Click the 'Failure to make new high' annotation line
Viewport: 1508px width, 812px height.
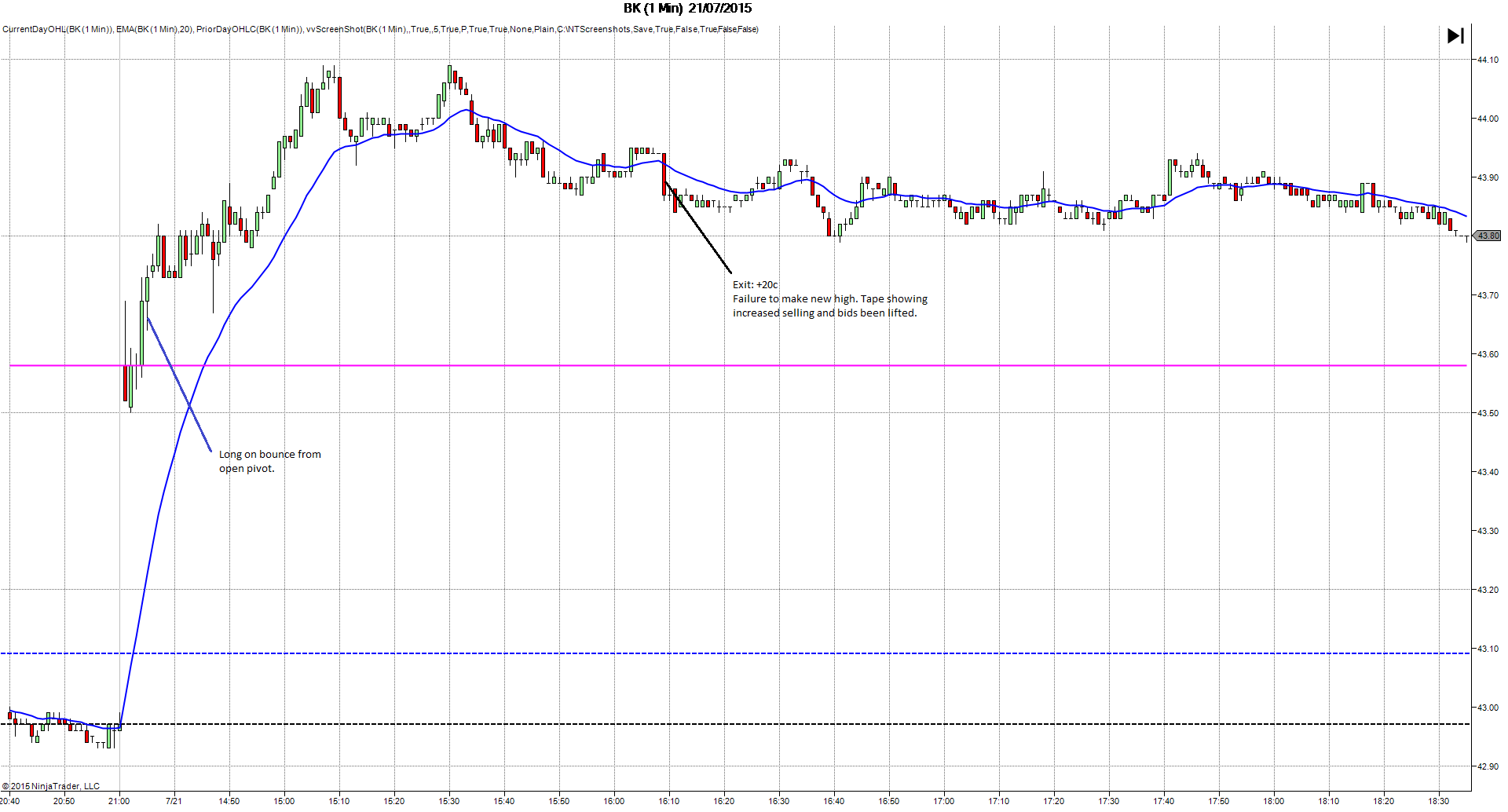point(830,299)
